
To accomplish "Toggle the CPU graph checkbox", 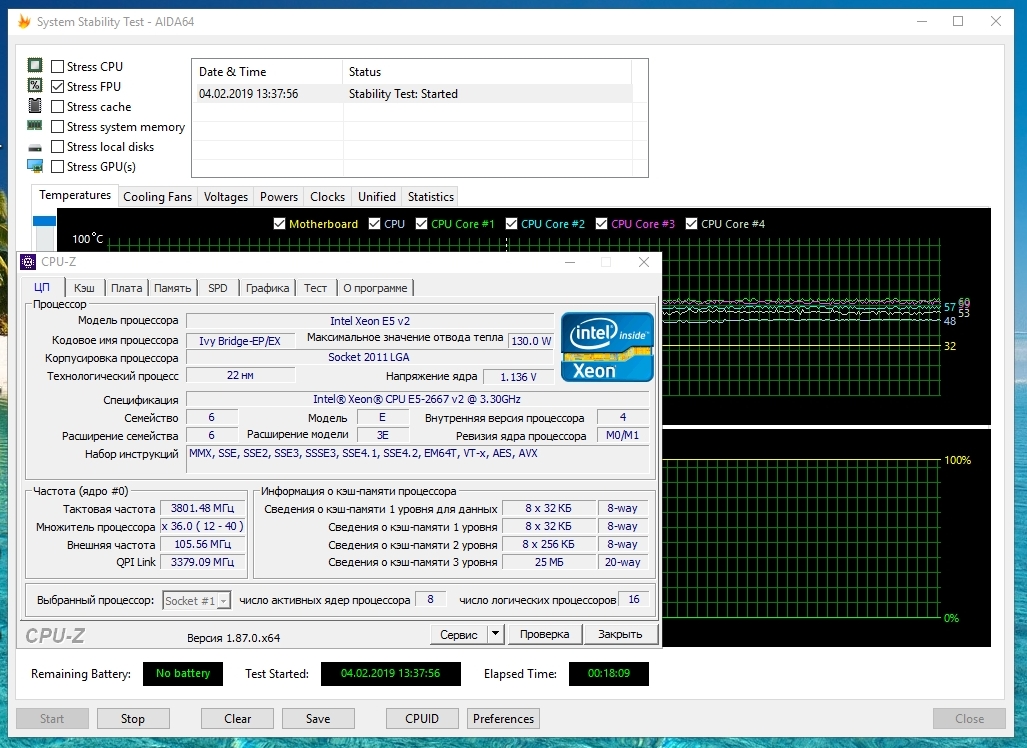I will [375, 224].
